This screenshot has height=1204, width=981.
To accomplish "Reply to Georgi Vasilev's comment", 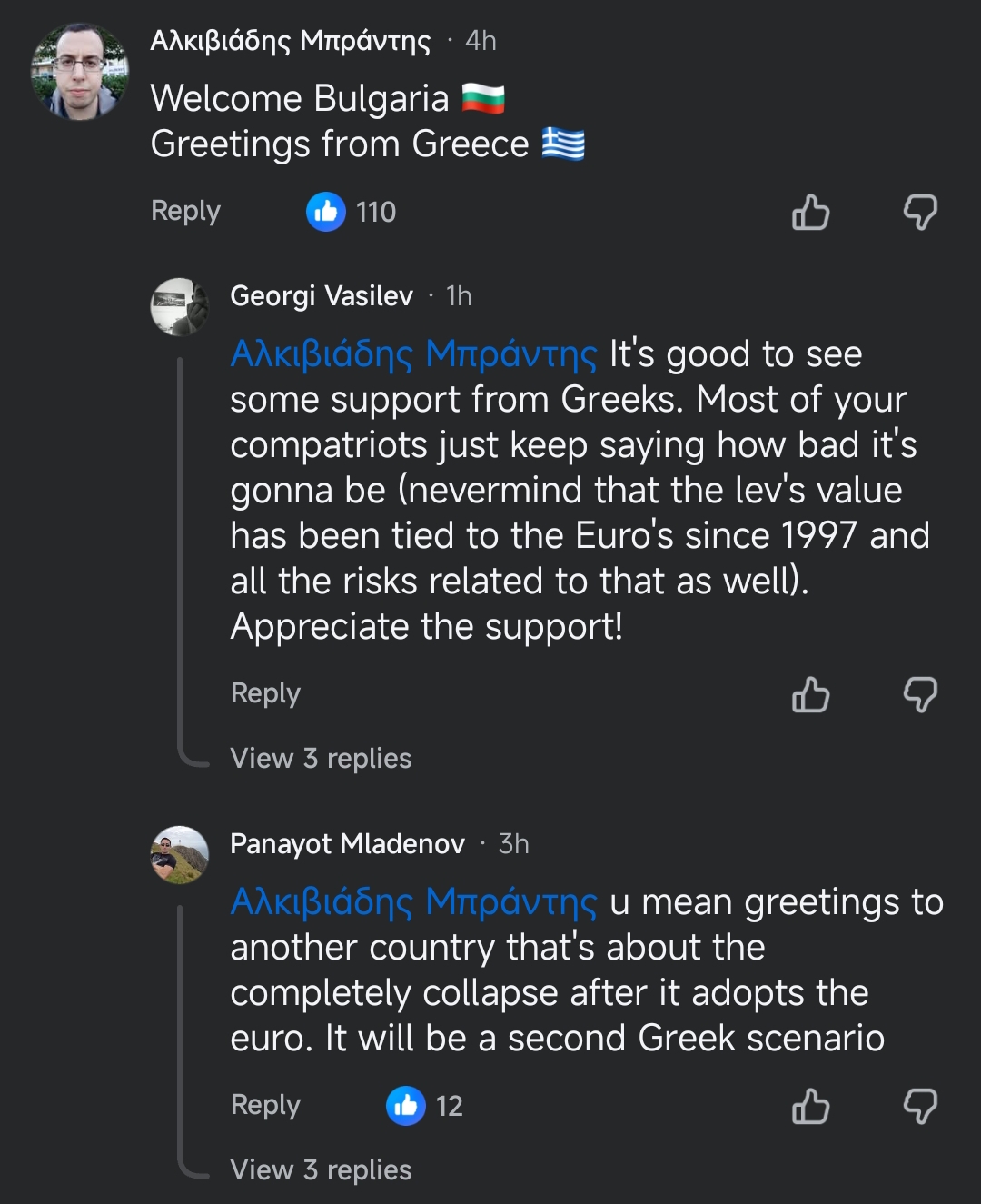I will click(265, 693).
